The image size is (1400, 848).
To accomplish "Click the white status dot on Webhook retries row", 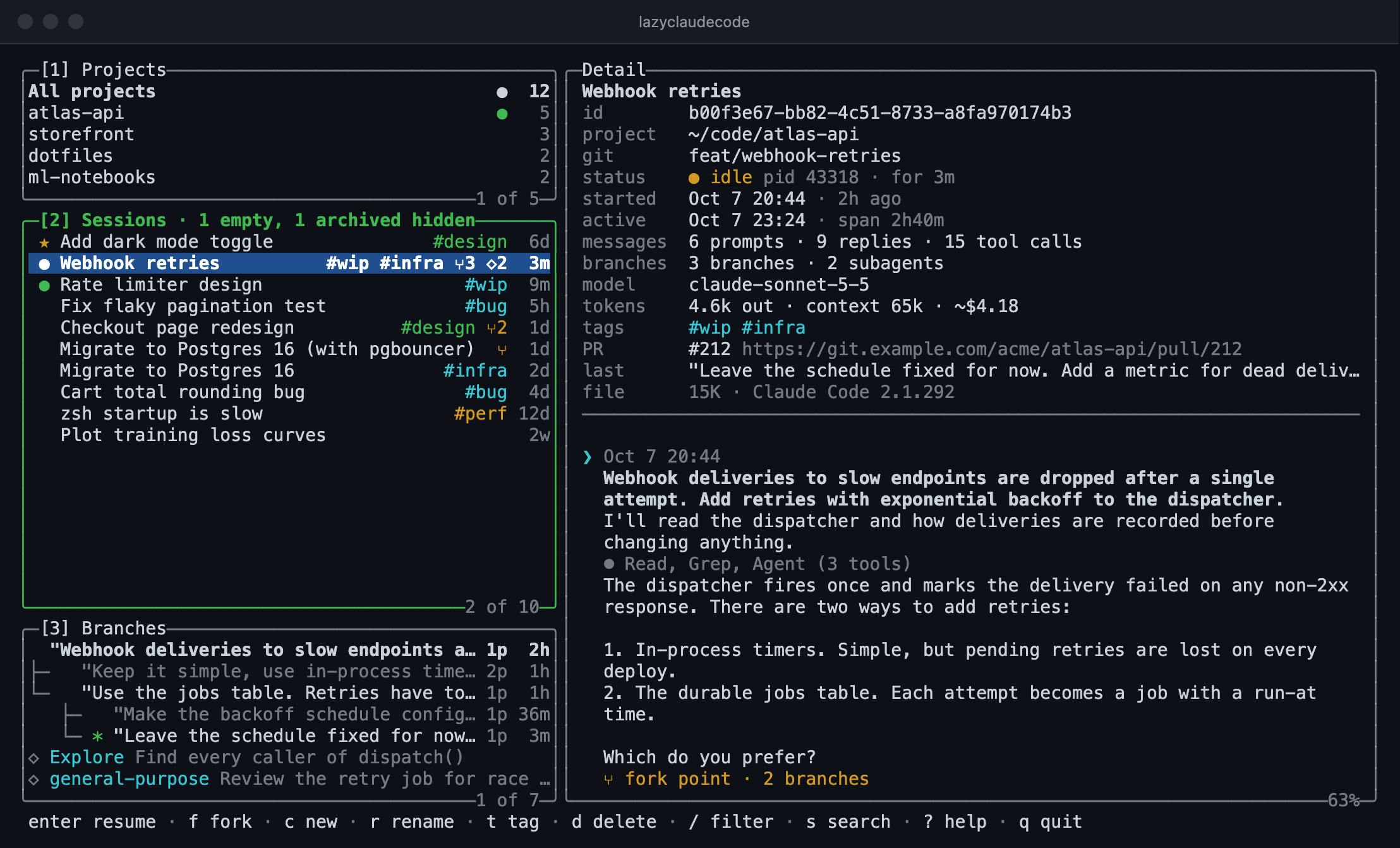I will tap(44, 264).
